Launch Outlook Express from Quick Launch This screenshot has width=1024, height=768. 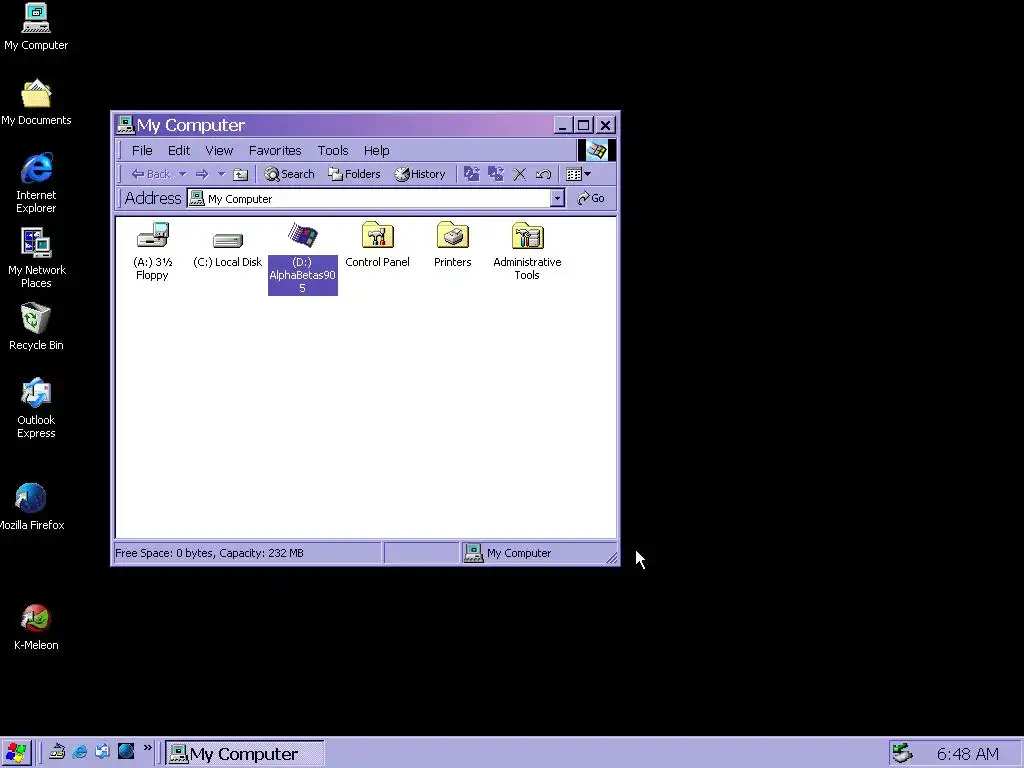point(103,752)
